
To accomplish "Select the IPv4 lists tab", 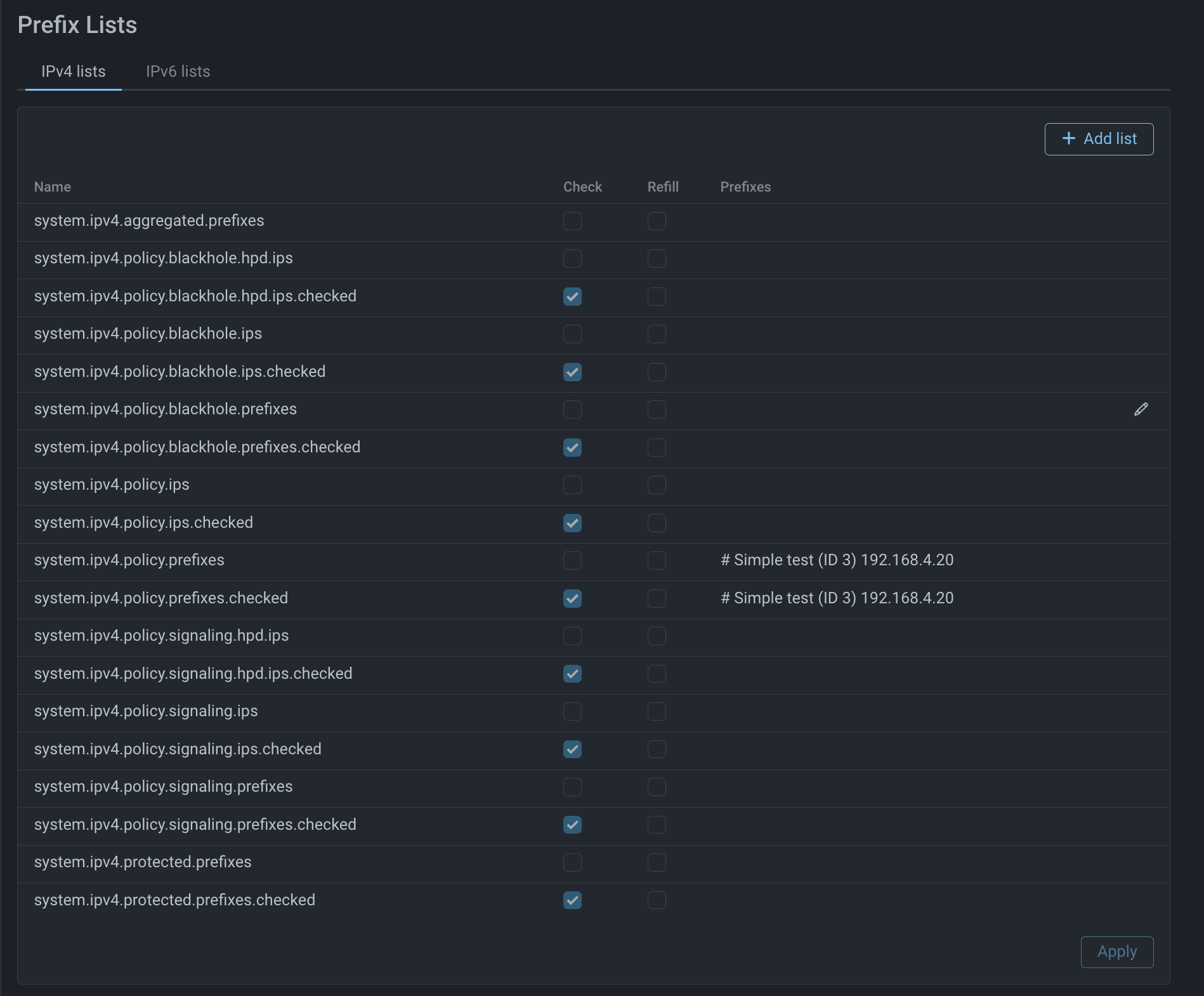I will click(74, 72).
